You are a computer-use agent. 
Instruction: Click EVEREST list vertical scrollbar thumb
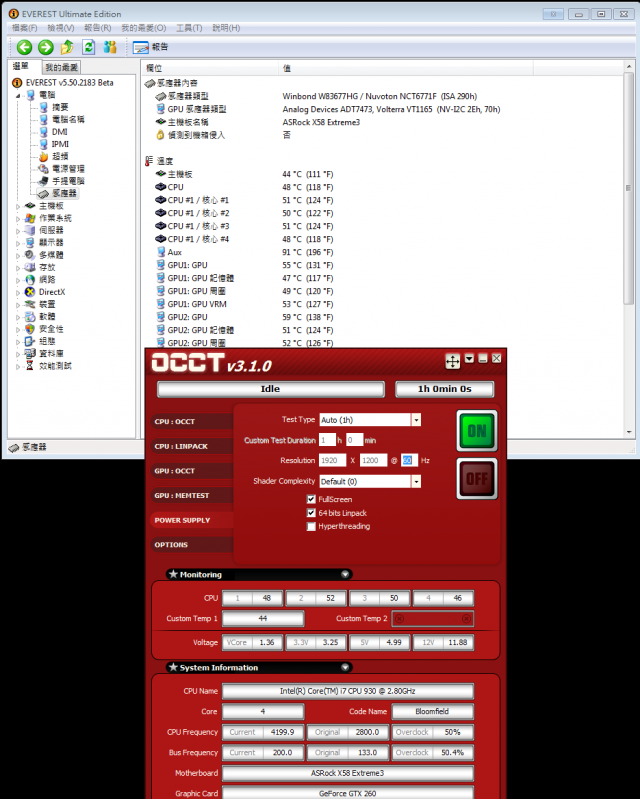tap(628, 188)
